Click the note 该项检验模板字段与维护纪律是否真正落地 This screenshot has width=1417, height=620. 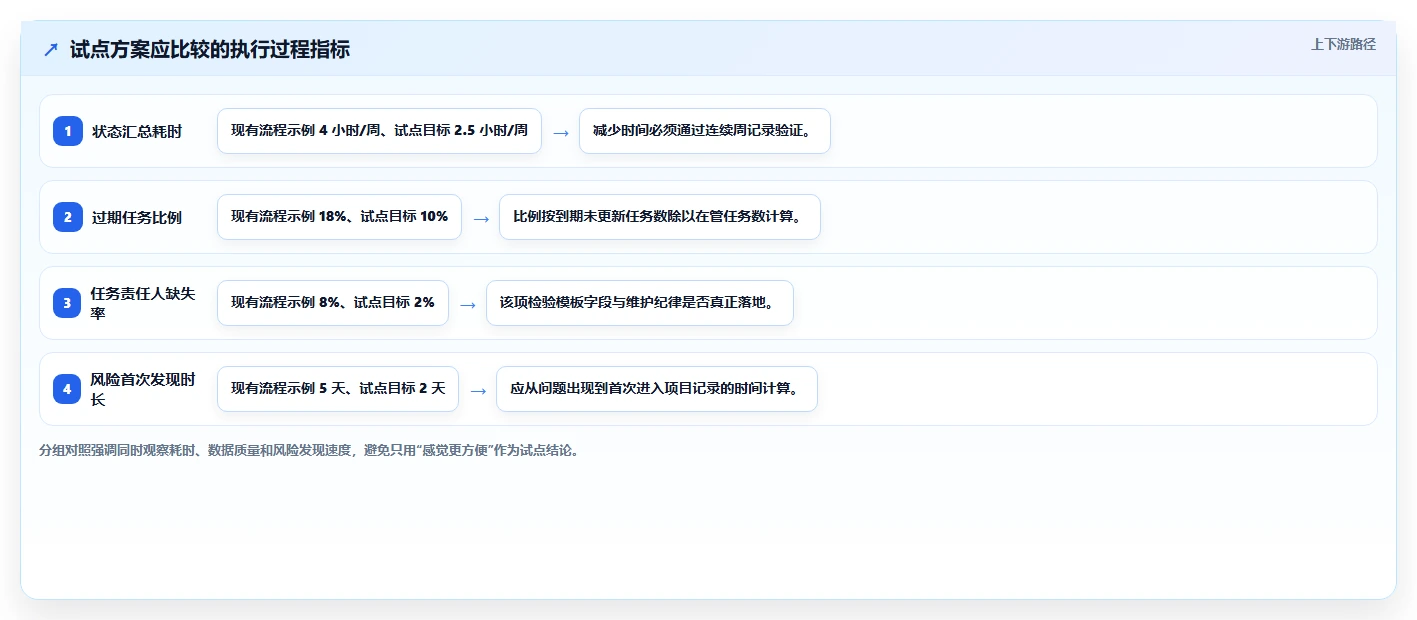coord(640,303)
